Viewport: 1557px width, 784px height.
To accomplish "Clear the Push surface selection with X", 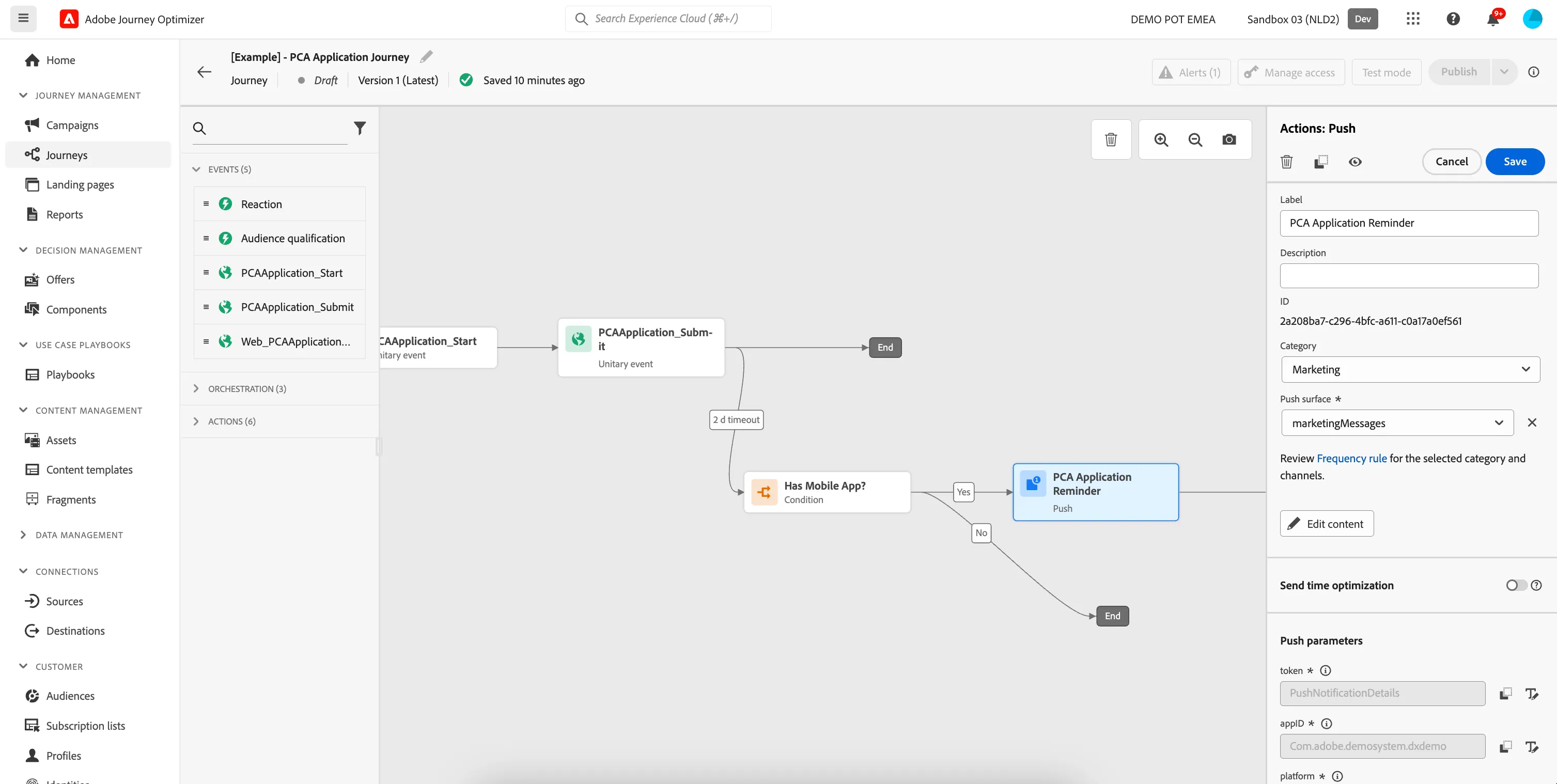I will pyautogui.click(x=1532, y=422).
